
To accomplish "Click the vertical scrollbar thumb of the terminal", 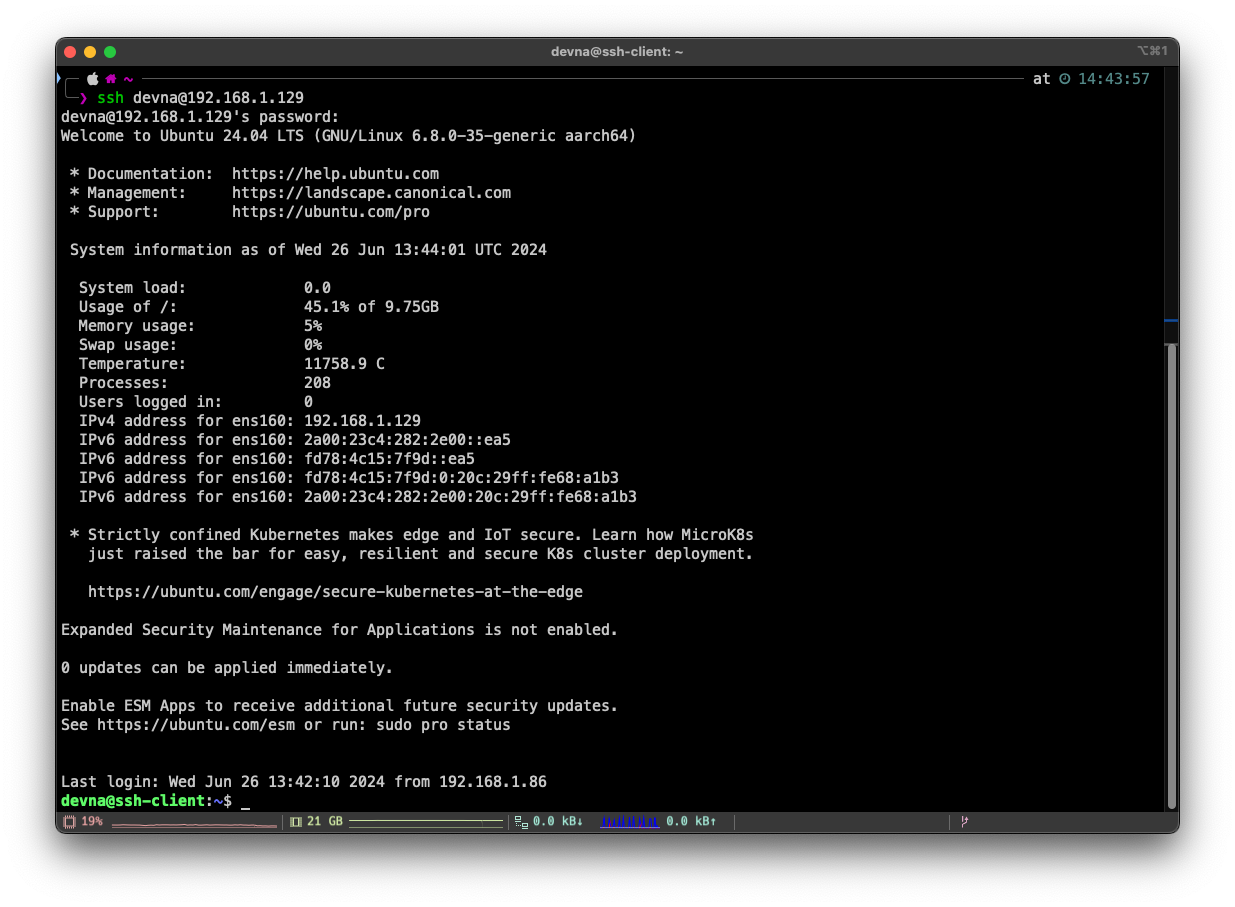I will pyautogui.click(x=1172, y=575).
